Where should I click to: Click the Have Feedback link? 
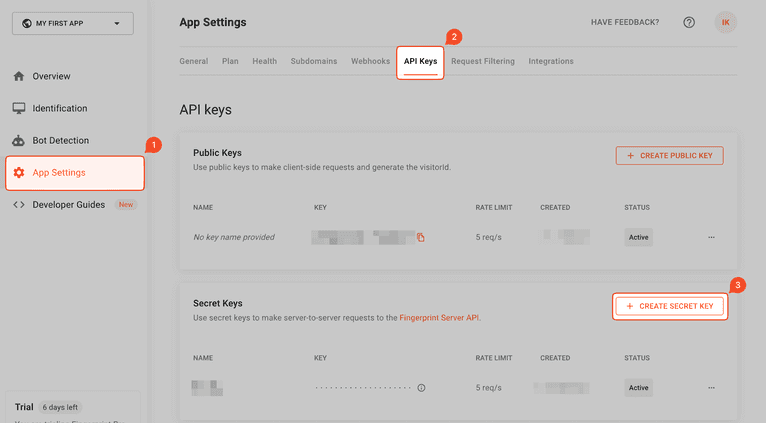coord(625,23)
